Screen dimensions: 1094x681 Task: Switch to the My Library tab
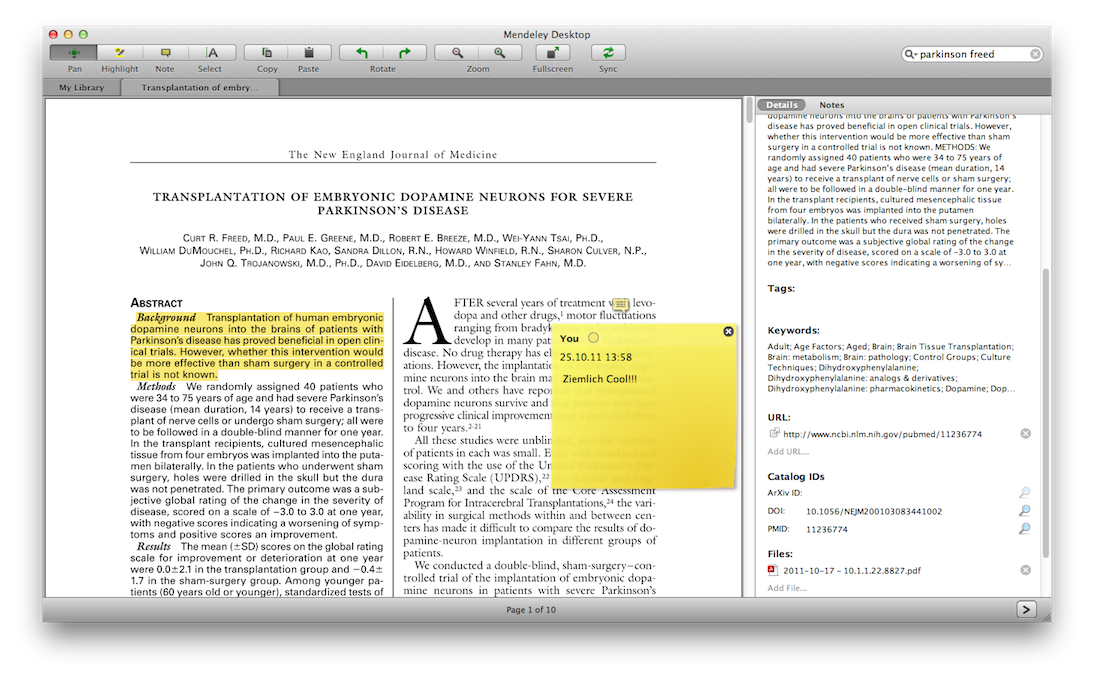tap(81, 87)
